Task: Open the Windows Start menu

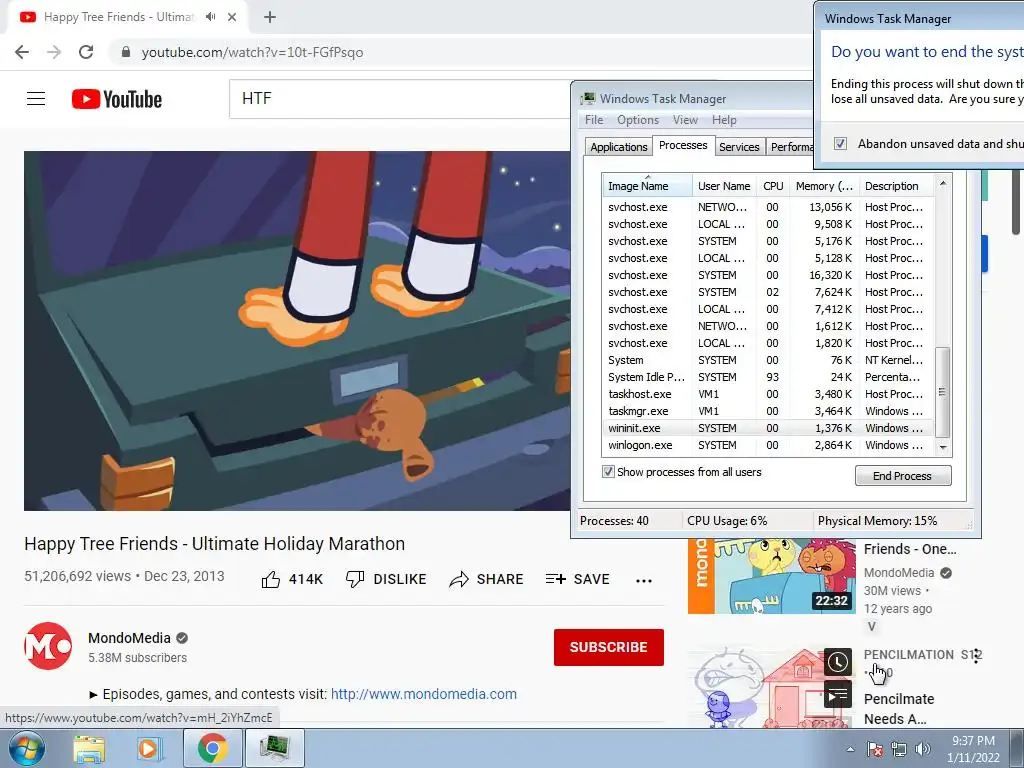Action: point(27,748)
